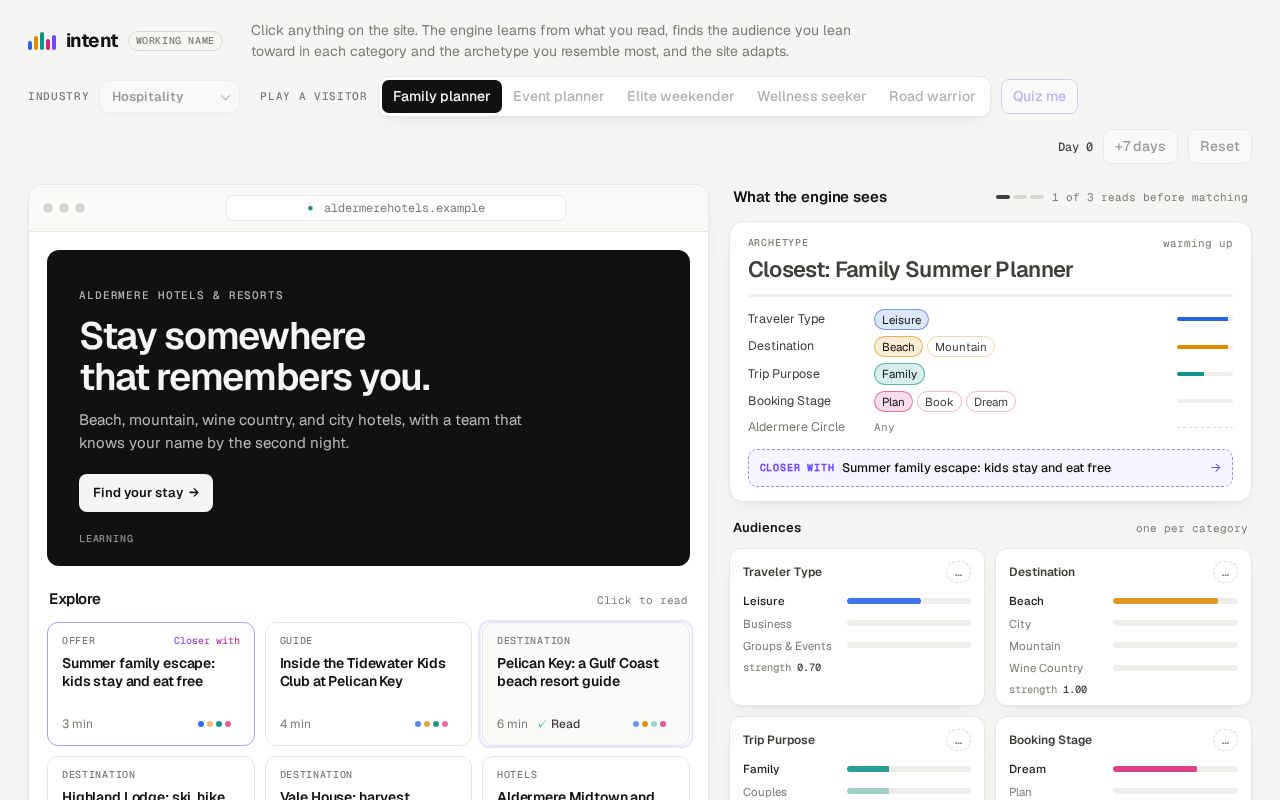Select the Family trip purpose chip
The height and width of the screenshot is (800, 1280).
(899, 374)
